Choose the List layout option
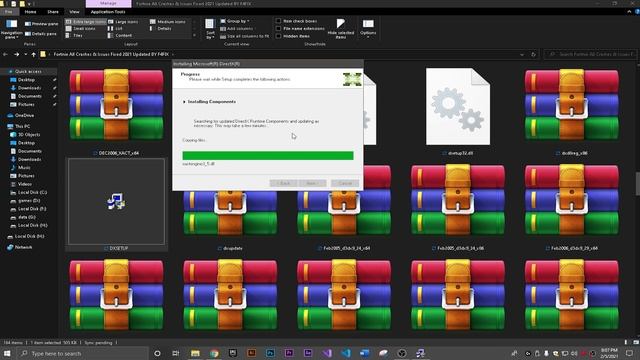The width and height of the screenshot is (640, 360). pyautogui.click(x=116, y=29)
